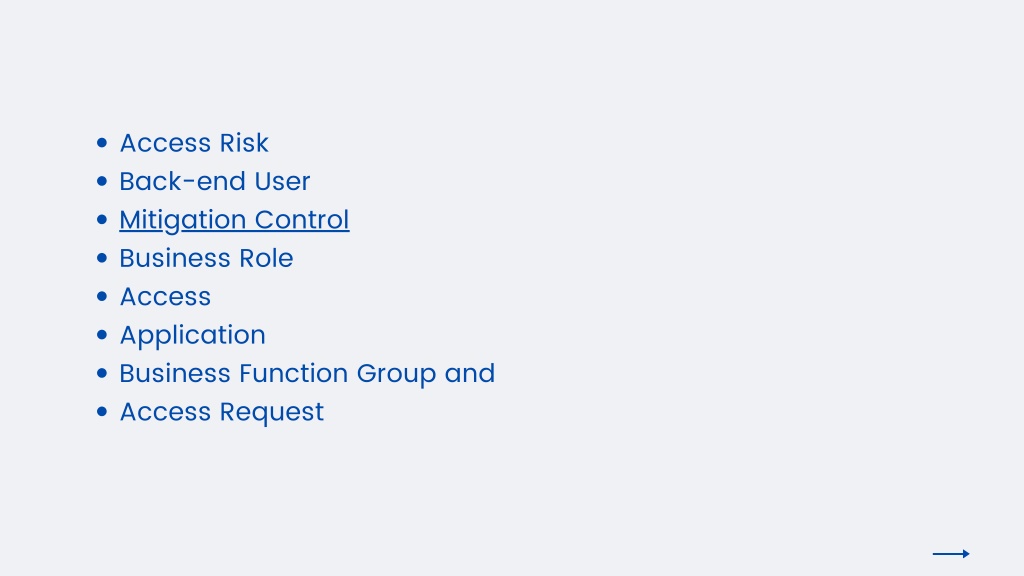Click the bullet dot before Business Role
1024x576 pixels.
coord(102,259)
